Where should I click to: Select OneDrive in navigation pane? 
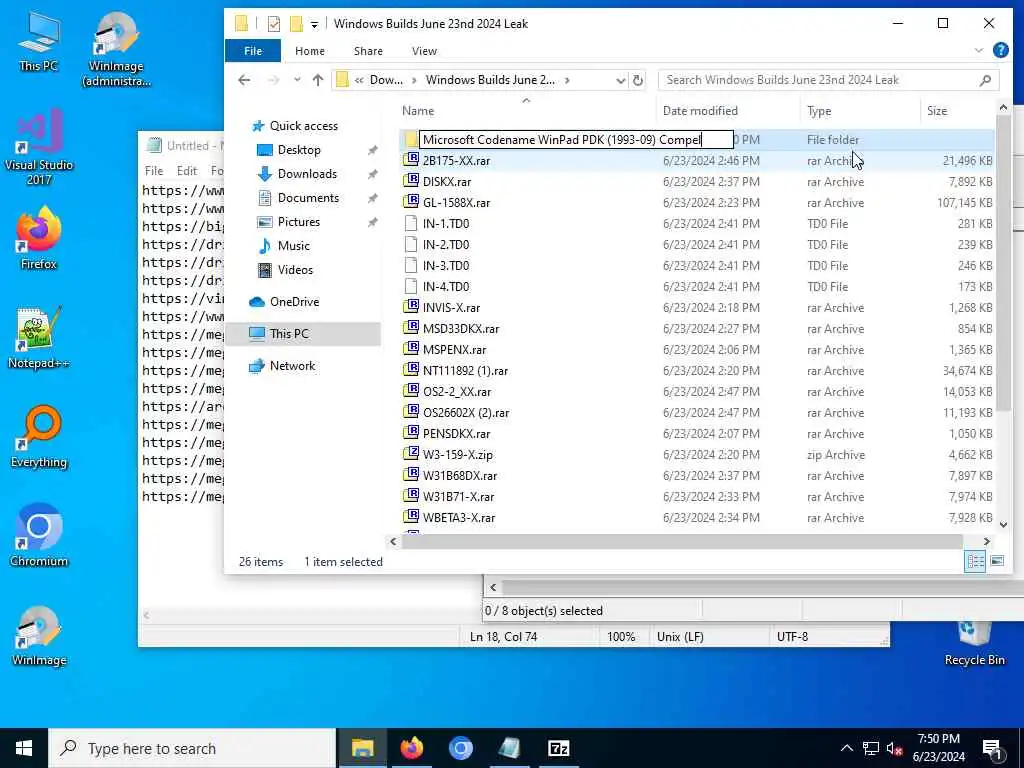(x=294, y=302)
